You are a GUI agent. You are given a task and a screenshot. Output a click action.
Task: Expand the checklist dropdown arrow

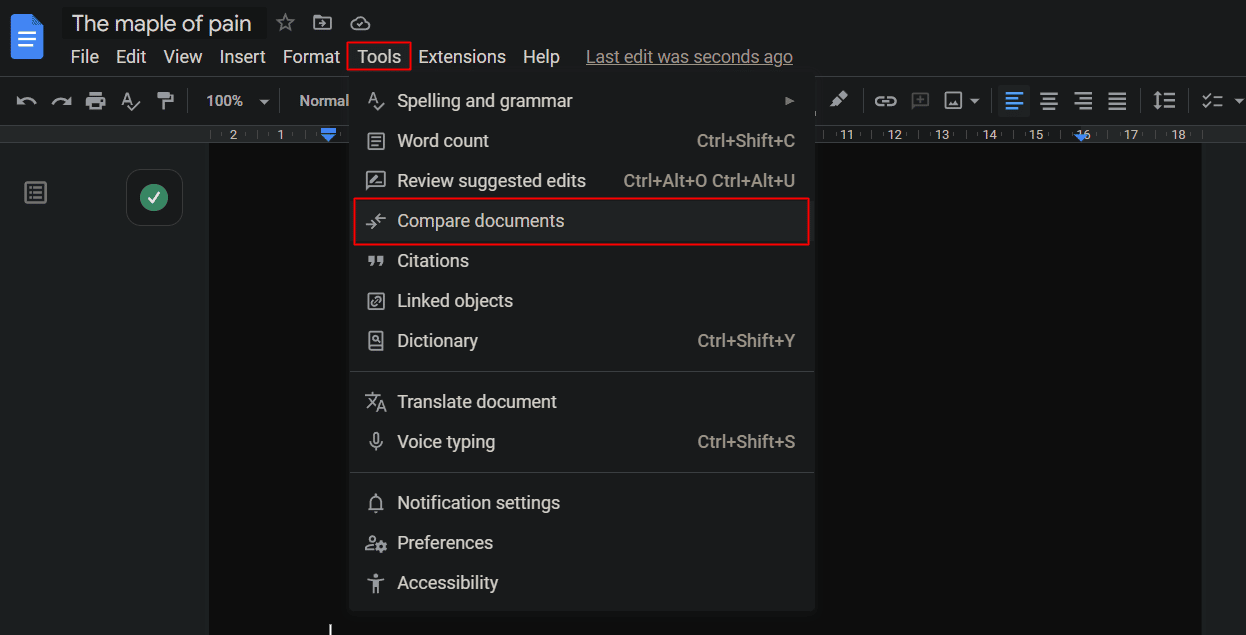pos(1238,102)
